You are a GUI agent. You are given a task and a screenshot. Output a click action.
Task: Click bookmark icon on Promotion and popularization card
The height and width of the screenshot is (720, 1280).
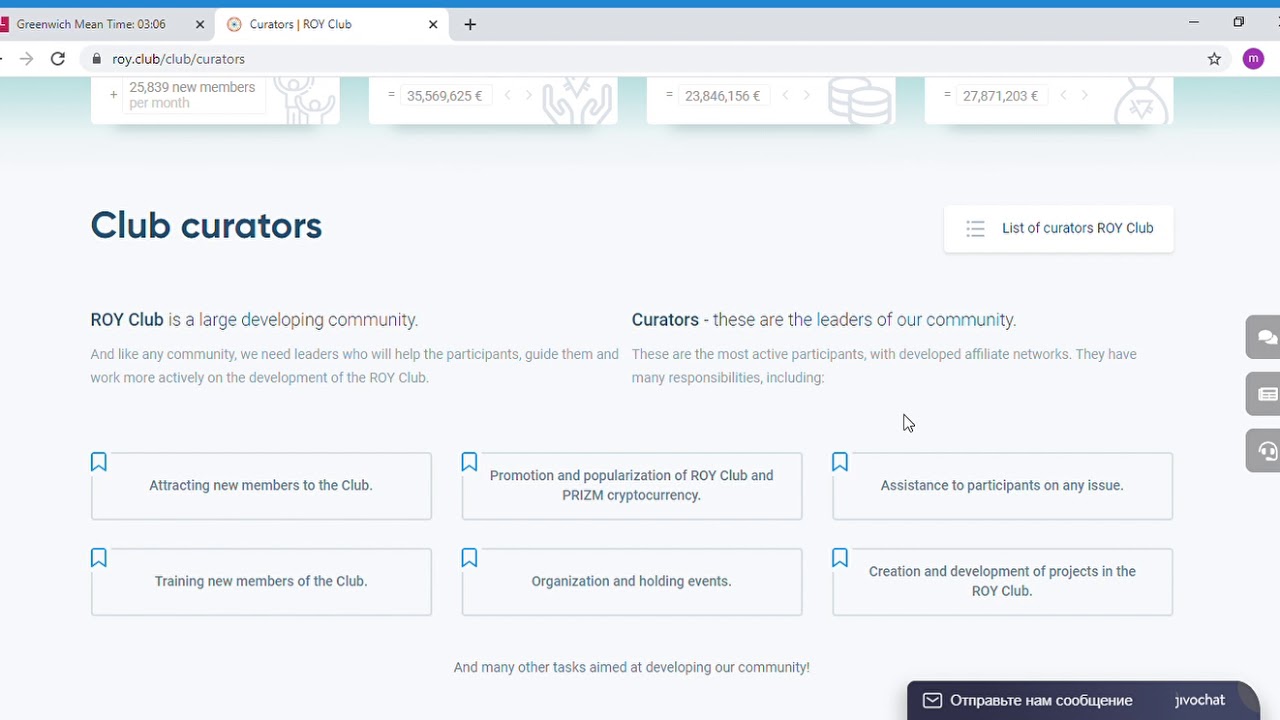click(x=469, y=462)
